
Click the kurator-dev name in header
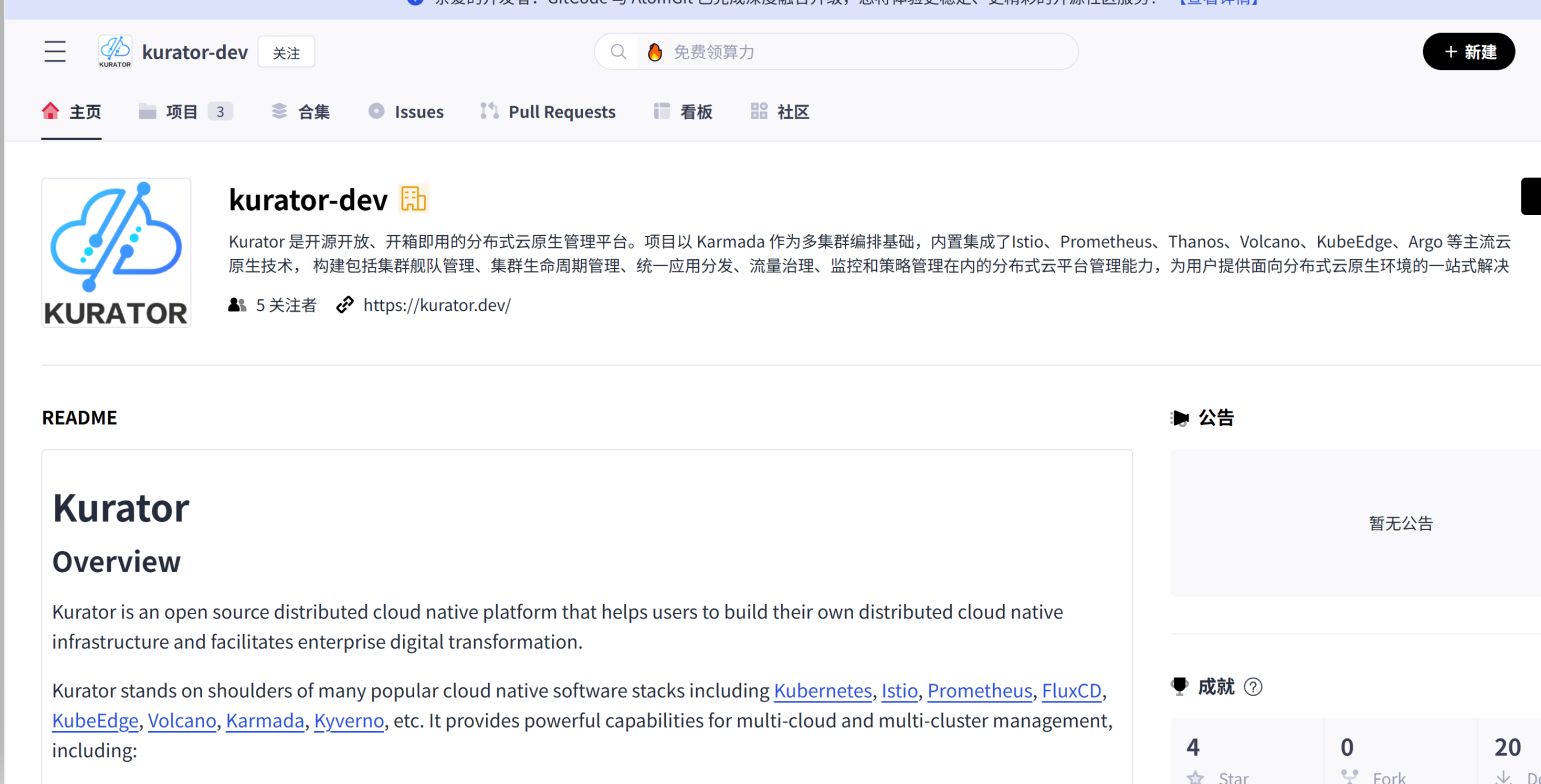click(195, 52)
